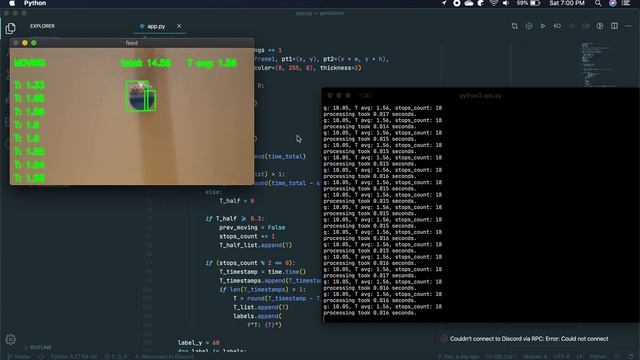Click the date and time in menu bar
The image size is (640, 360).
(x=567, y=3)
